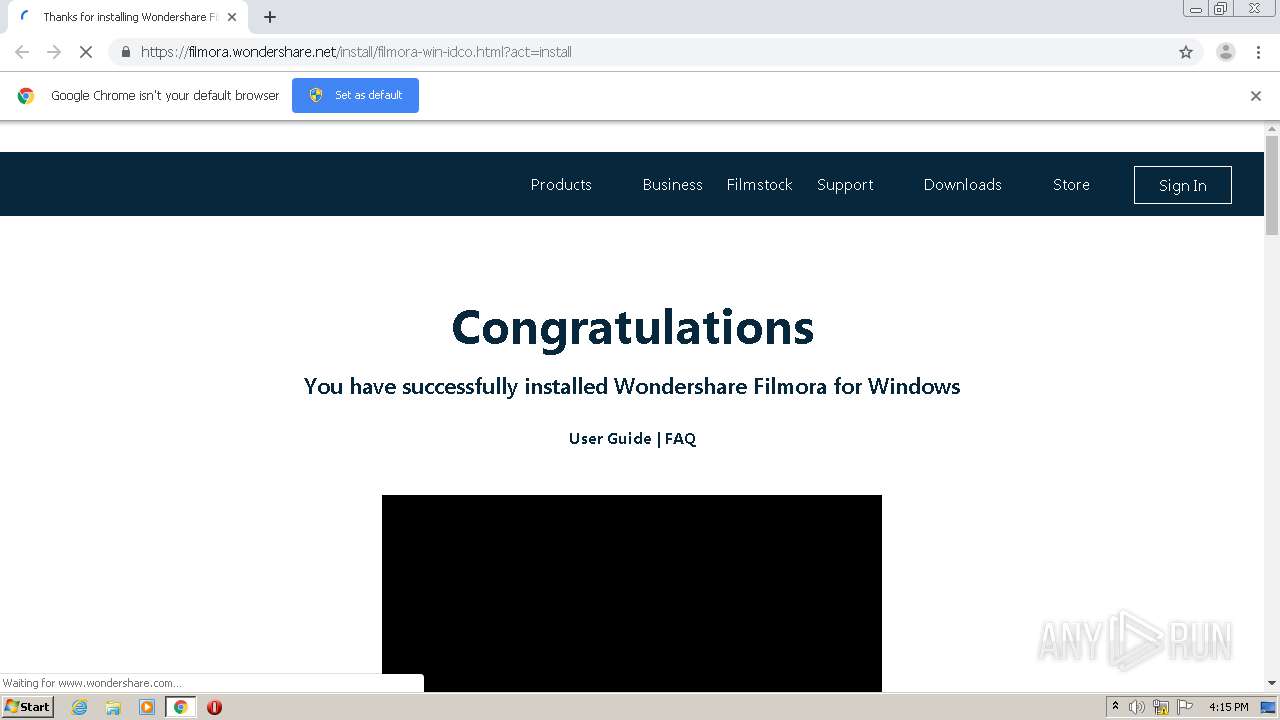Click scrollbar up arrow
This screenshot has width=1280, height=720.
tap(1272, 128)
